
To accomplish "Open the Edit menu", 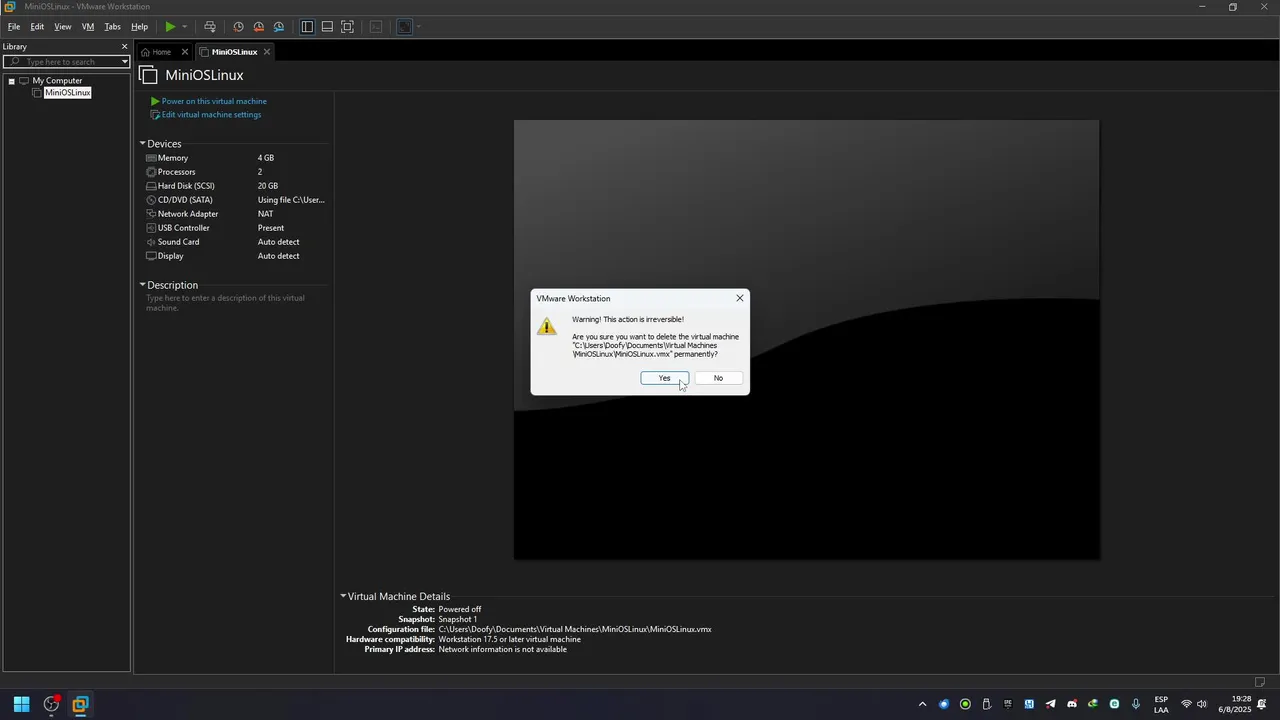I will [37, 27].
